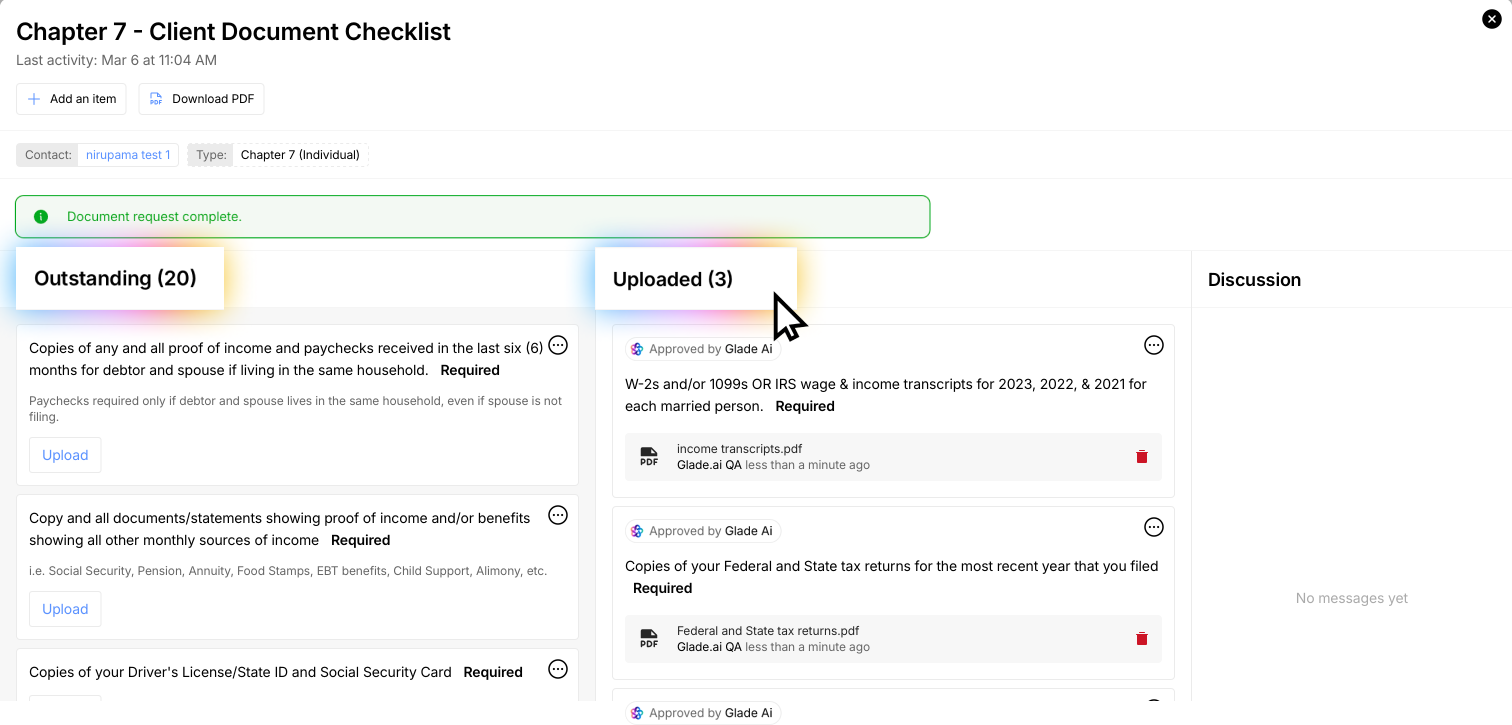Click the income transcripts PDF file icon
The image size is (1512, 725).
tap(649, 457)
